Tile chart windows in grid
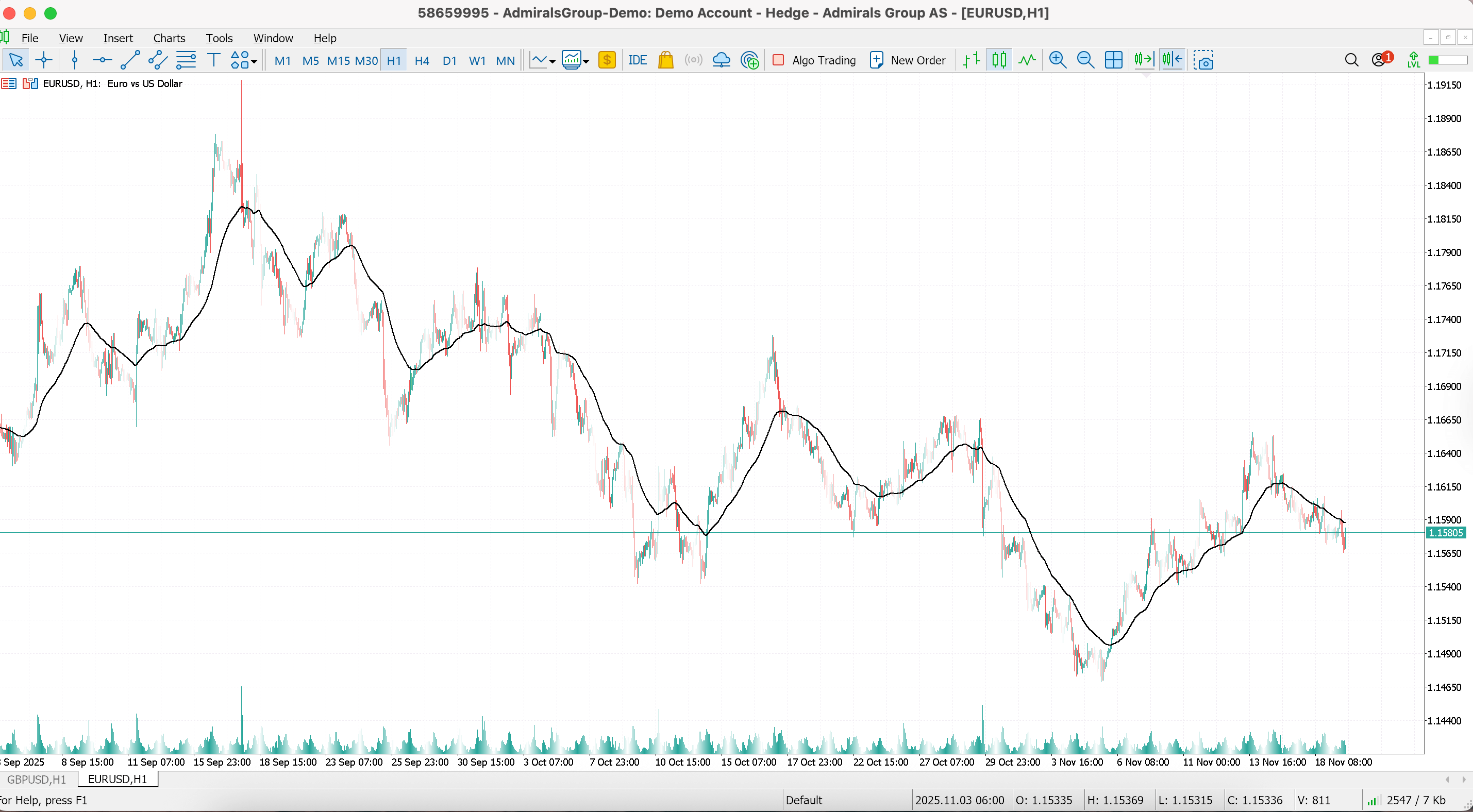Viewport: 1473px width, 812px height. point(1113,60)
